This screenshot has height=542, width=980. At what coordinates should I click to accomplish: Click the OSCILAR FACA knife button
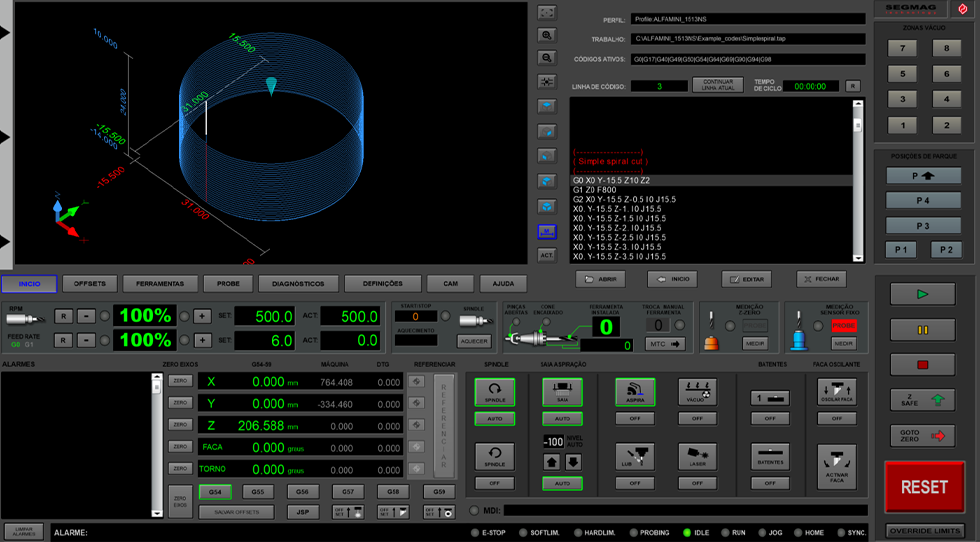pos(837,392)
